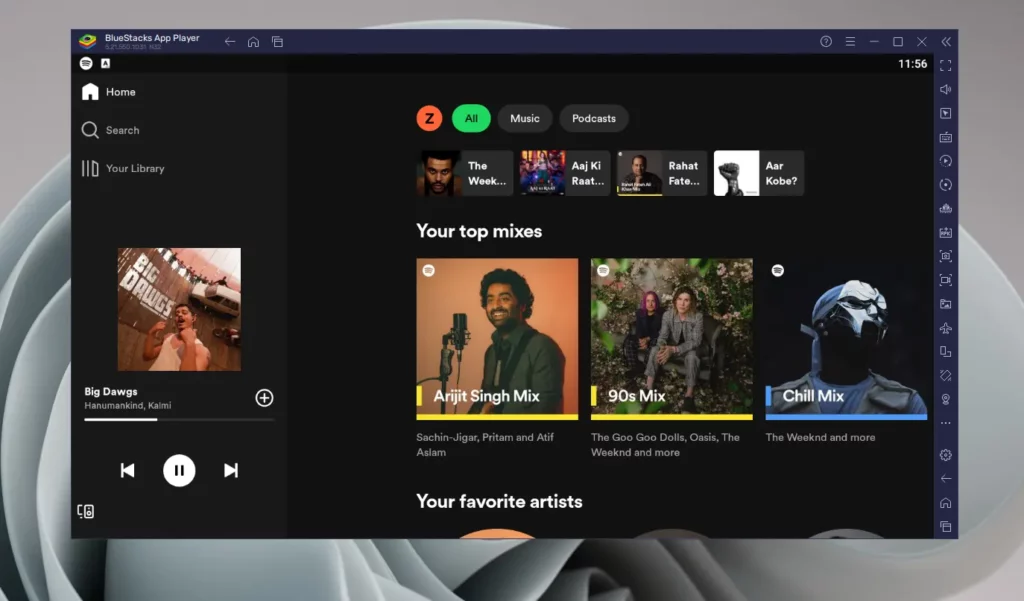Click the 'Your top mixes' heading
Viewport: 1024px width, 601px height.
point(479,231)
